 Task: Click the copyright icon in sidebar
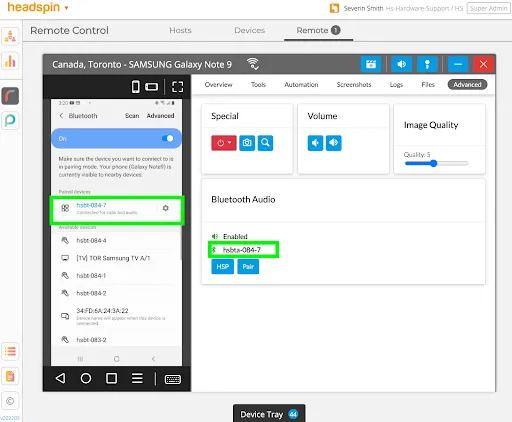click(x=10, y=401)
